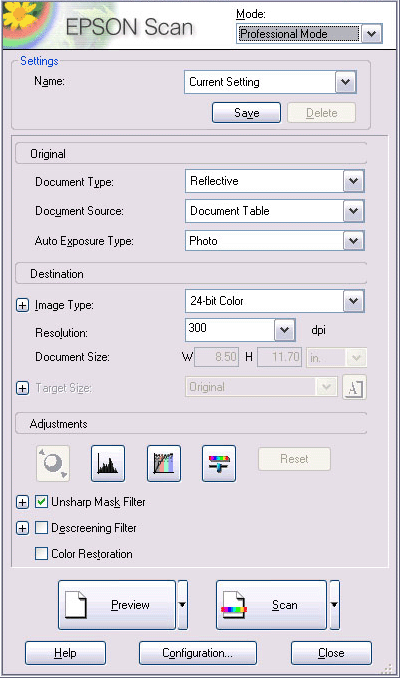The height and width of the screenshot is (678, 400).
Task: Click the target size orientation icon
Action: click(x=354, y=387)
